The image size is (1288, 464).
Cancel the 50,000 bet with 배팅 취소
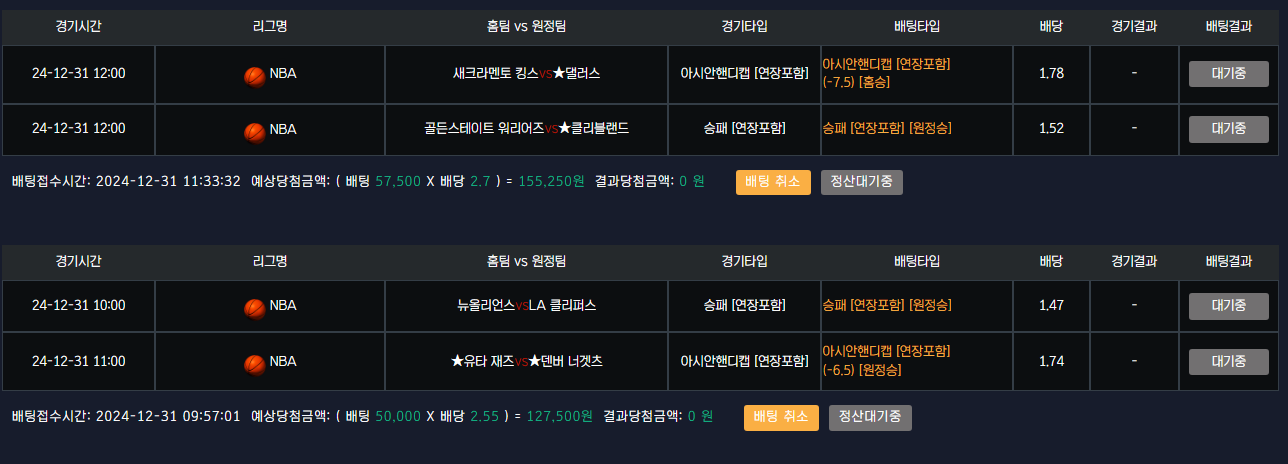[781, 417]
